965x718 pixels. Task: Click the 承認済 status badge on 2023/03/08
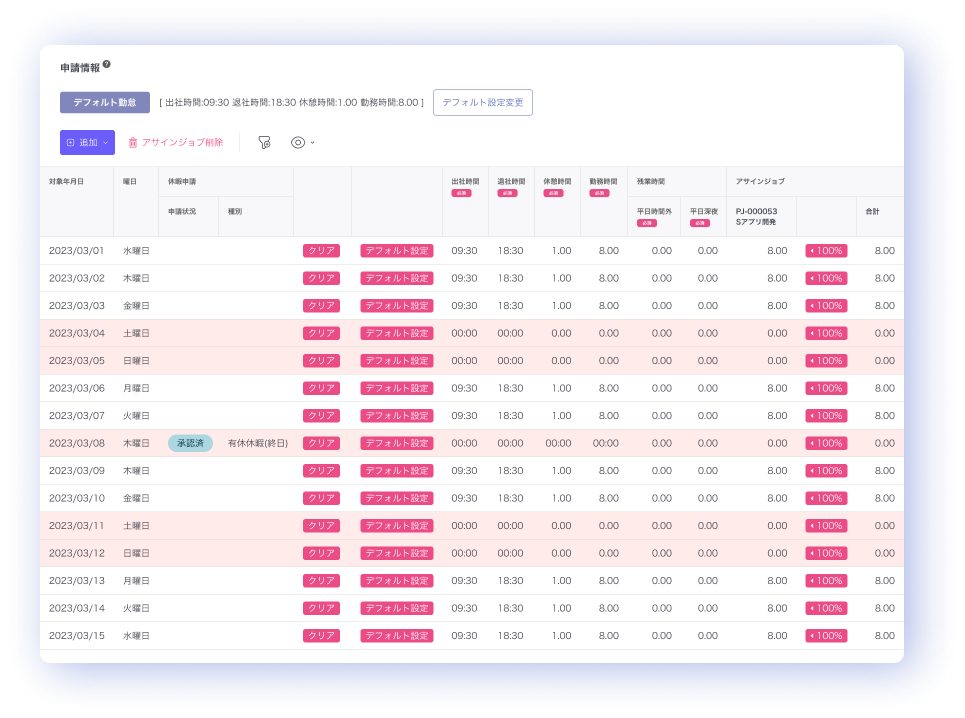coord(190,443)
